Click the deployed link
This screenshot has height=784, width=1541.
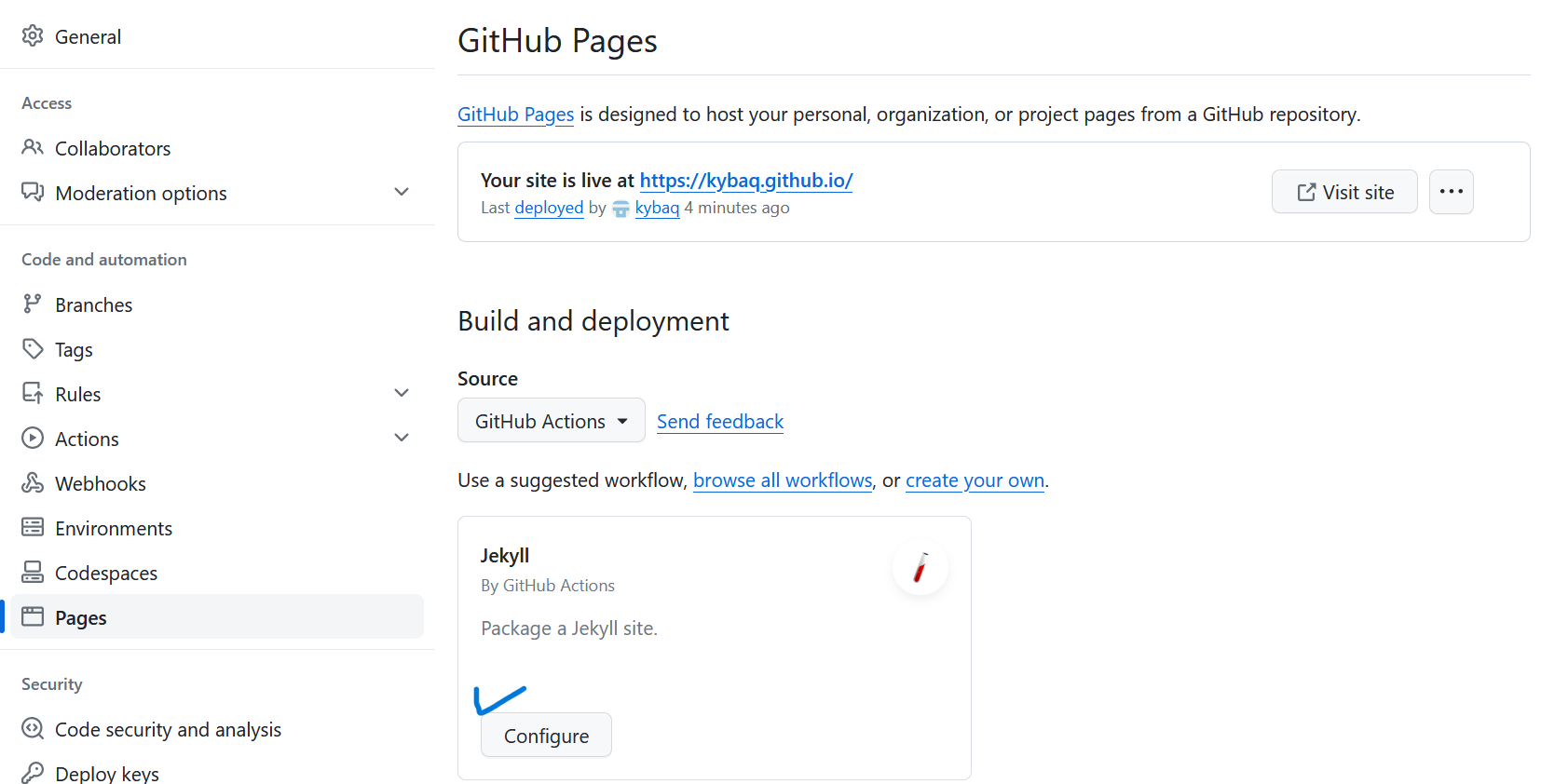point(549,208)
